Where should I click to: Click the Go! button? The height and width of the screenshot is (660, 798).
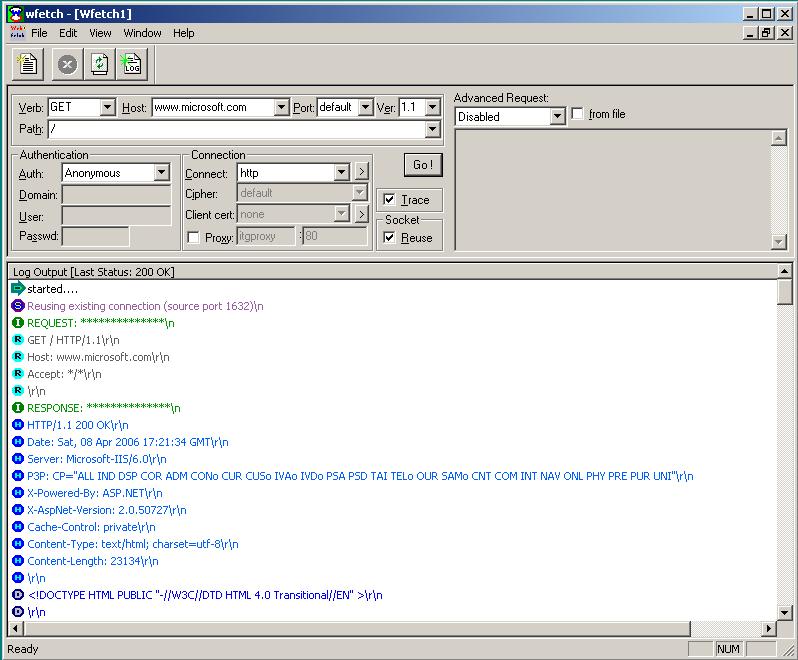(x=423, y=164)
